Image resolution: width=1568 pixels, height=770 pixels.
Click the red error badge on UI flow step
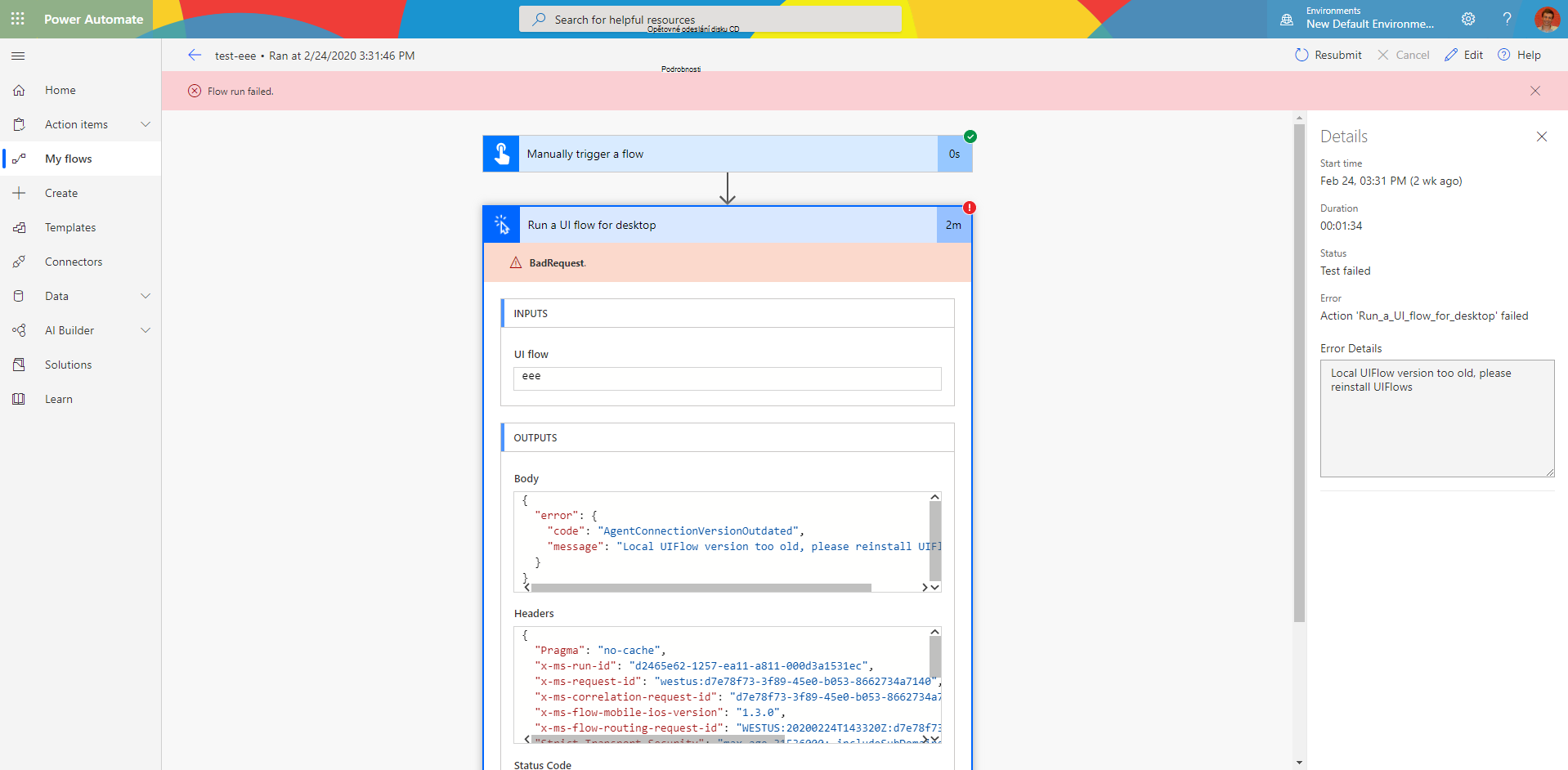[970, 208]
